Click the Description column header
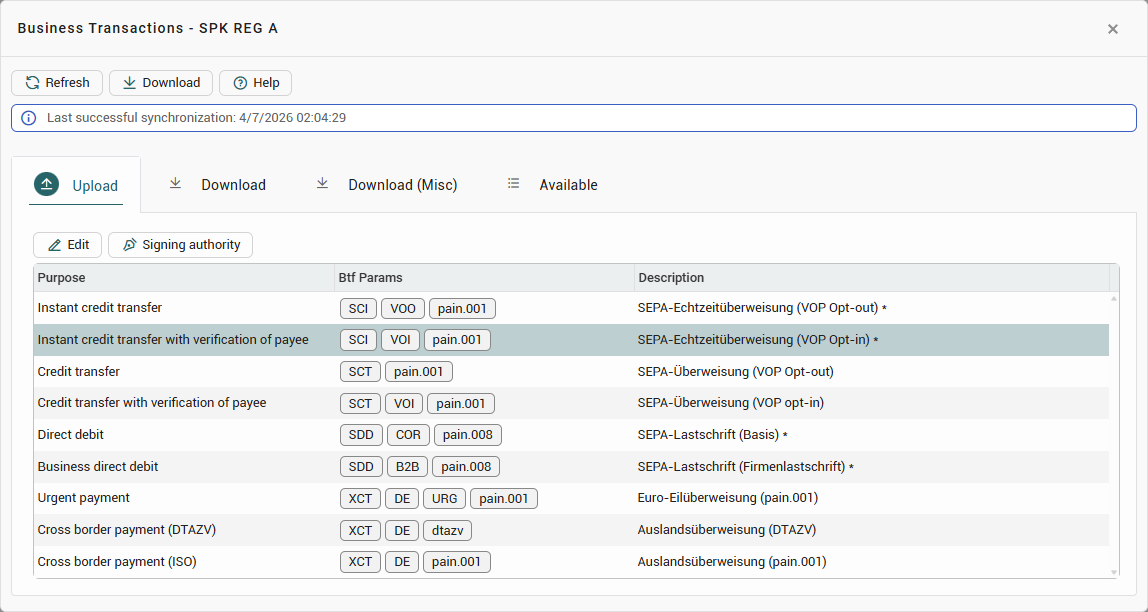The height and width of the screenshot is (612, 1148). pos(671,277)
